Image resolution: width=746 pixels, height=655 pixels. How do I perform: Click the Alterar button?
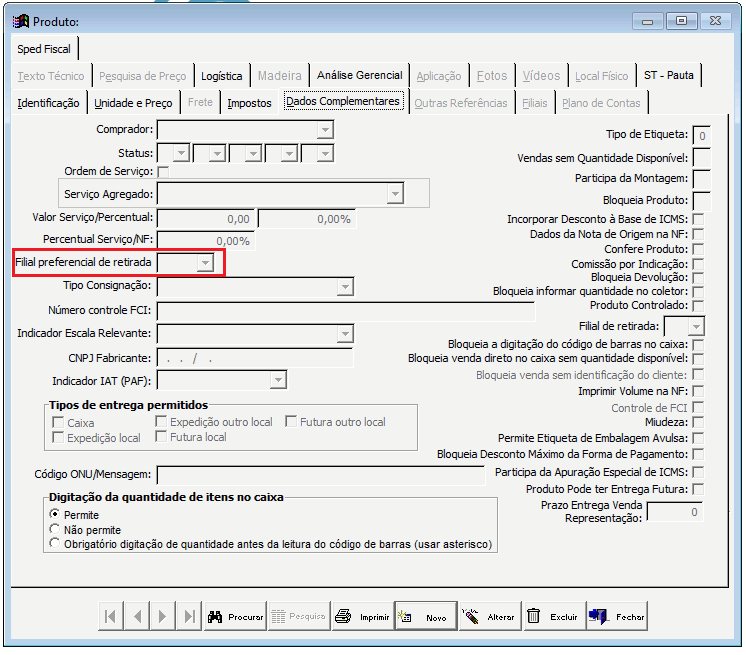pos(490,616)
